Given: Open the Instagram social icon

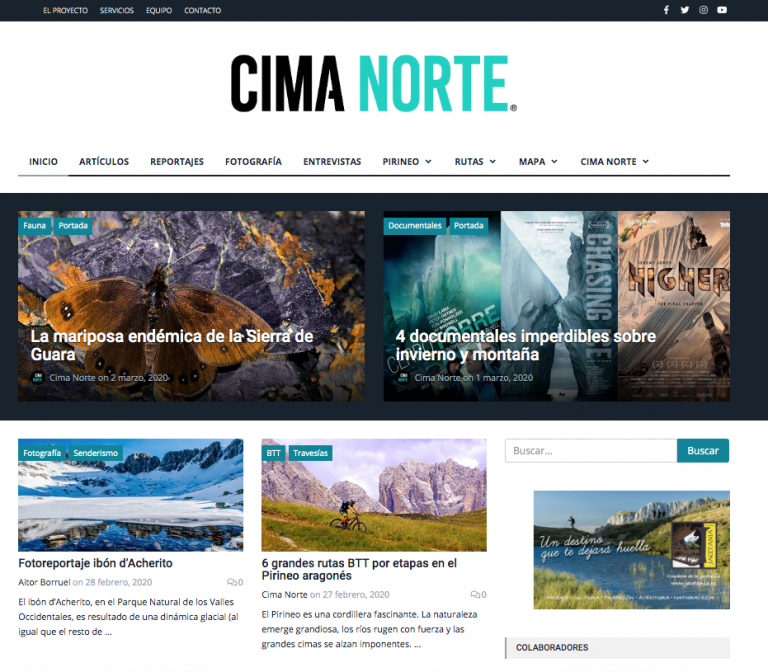Looking at the screenshot, I should [x=703, y=10].
